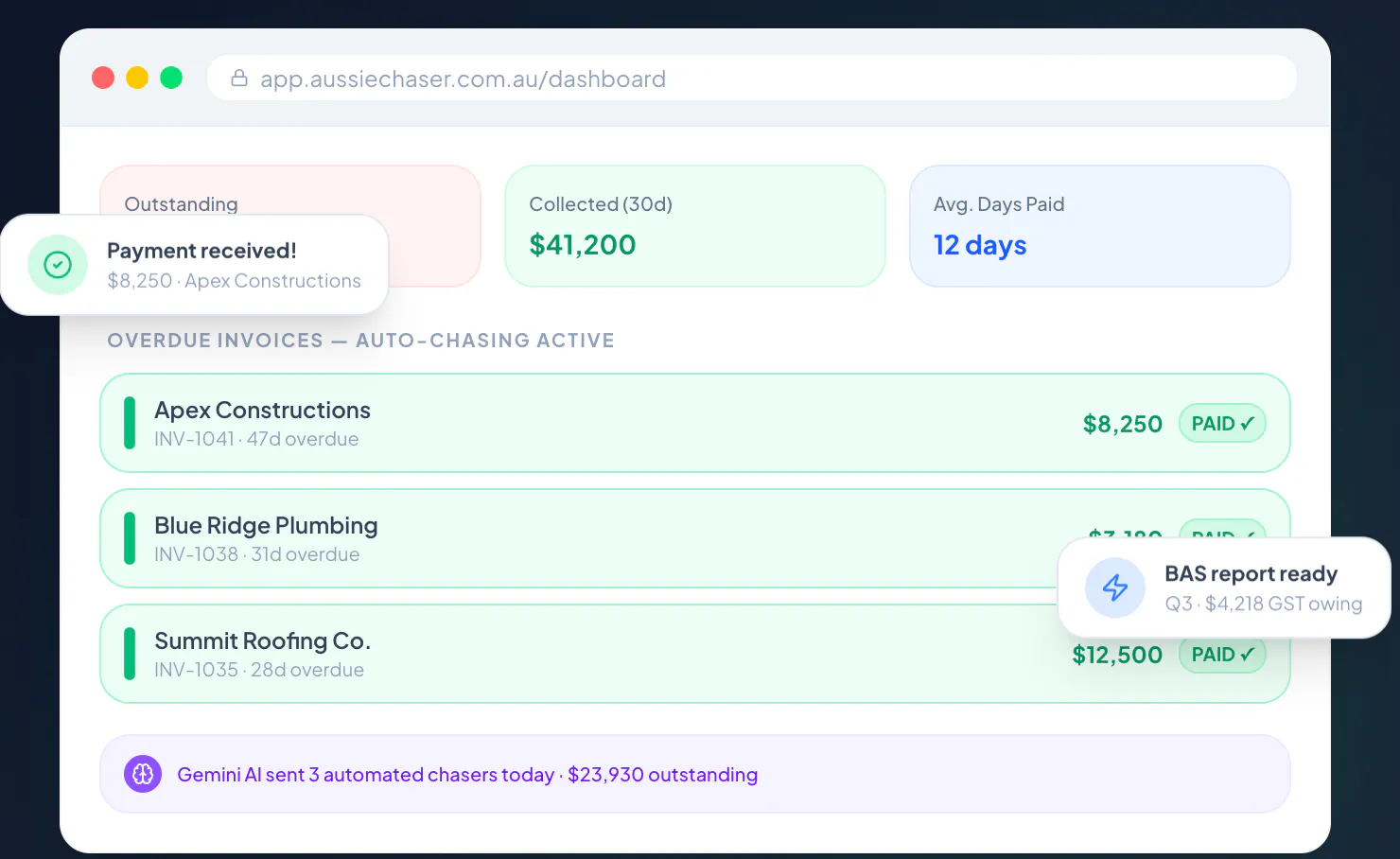Screen dimensions: 1400x859
Task: Click the green window dot
Action: [x=171, y=78]
